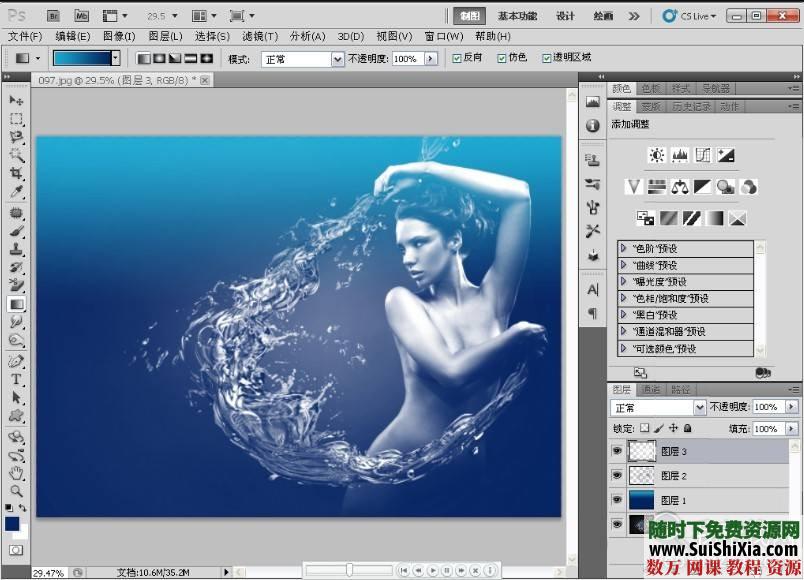This screenshot has height=580, width=804.
Task: Open the 滤镜(T) menu
Action: [259, 36]
